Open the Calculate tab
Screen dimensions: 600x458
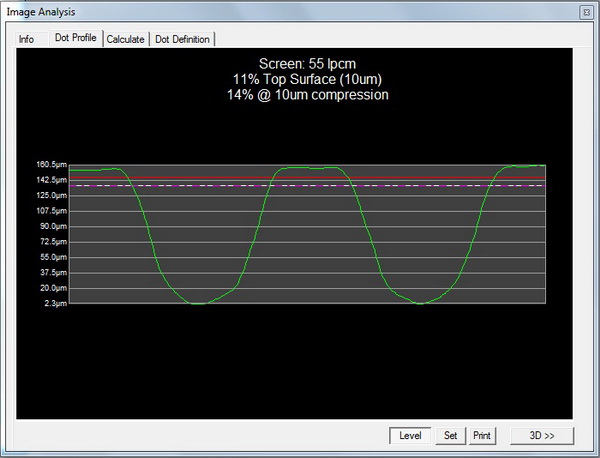tap(126, 39)
